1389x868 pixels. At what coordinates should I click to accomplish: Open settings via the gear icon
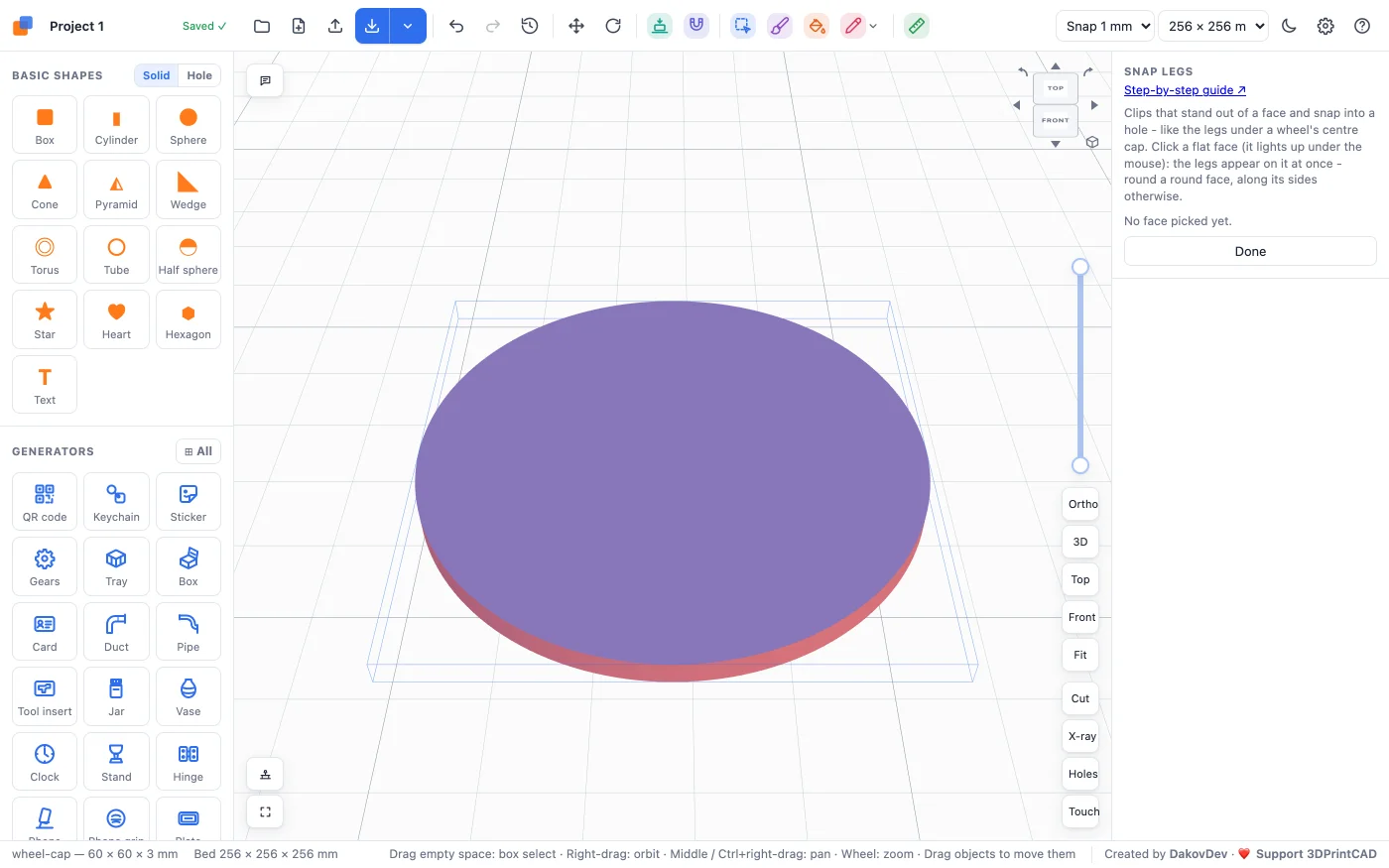(1326, 26)
